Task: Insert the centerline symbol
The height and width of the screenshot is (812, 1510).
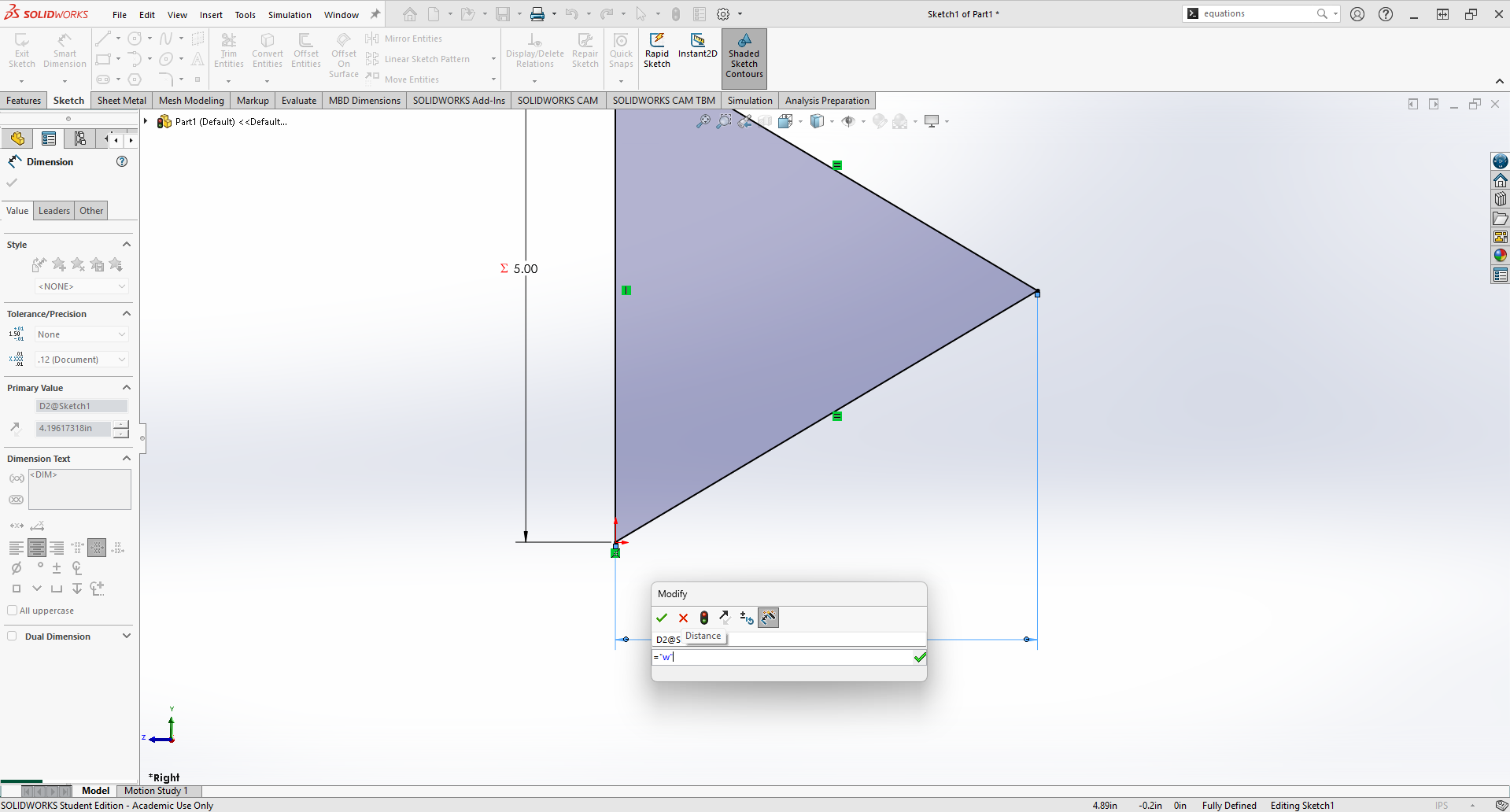Action: pos(77,568)
